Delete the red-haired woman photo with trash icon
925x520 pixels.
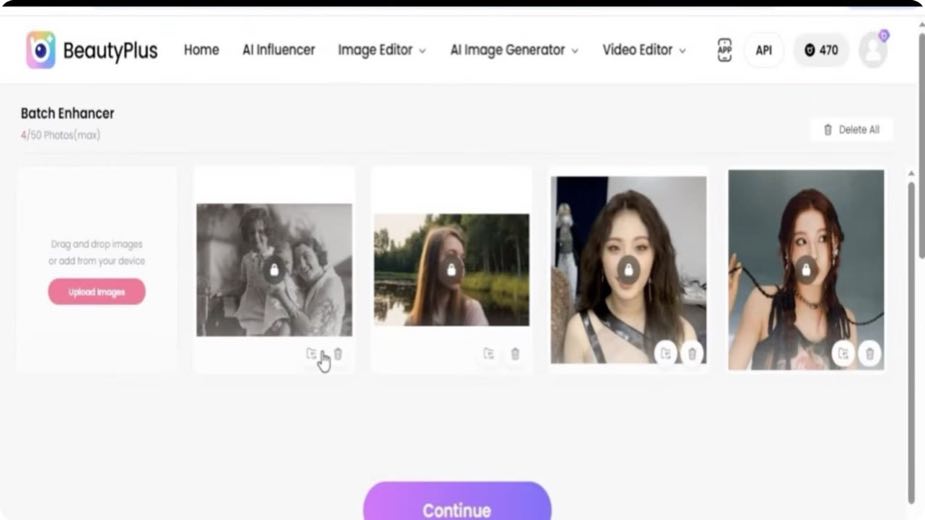(x=870, y=354)
